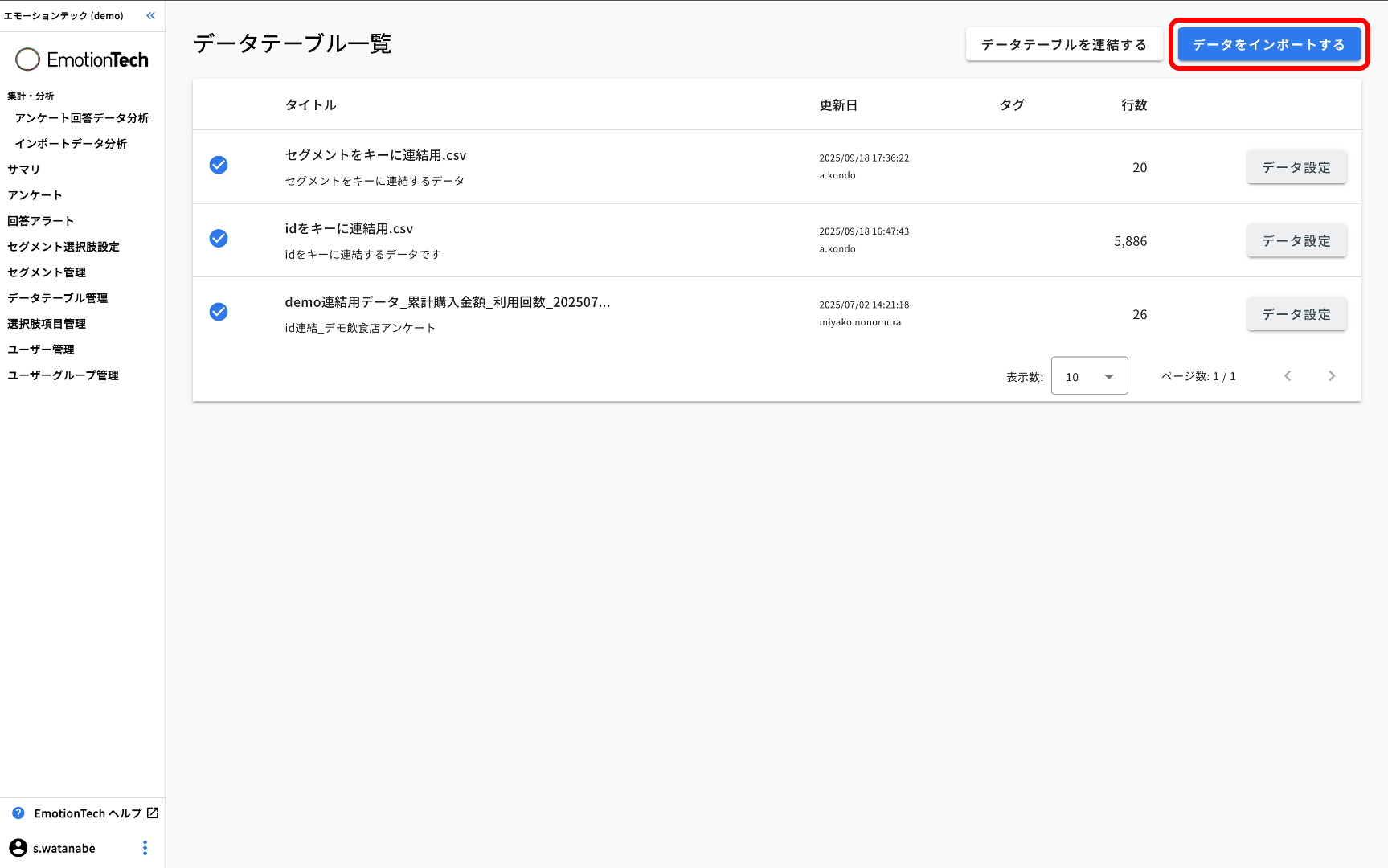This screenshot has width=1388, height=868.
Task: Open アンケート回答データ分析 in sidebar
Action: point(82,118)
